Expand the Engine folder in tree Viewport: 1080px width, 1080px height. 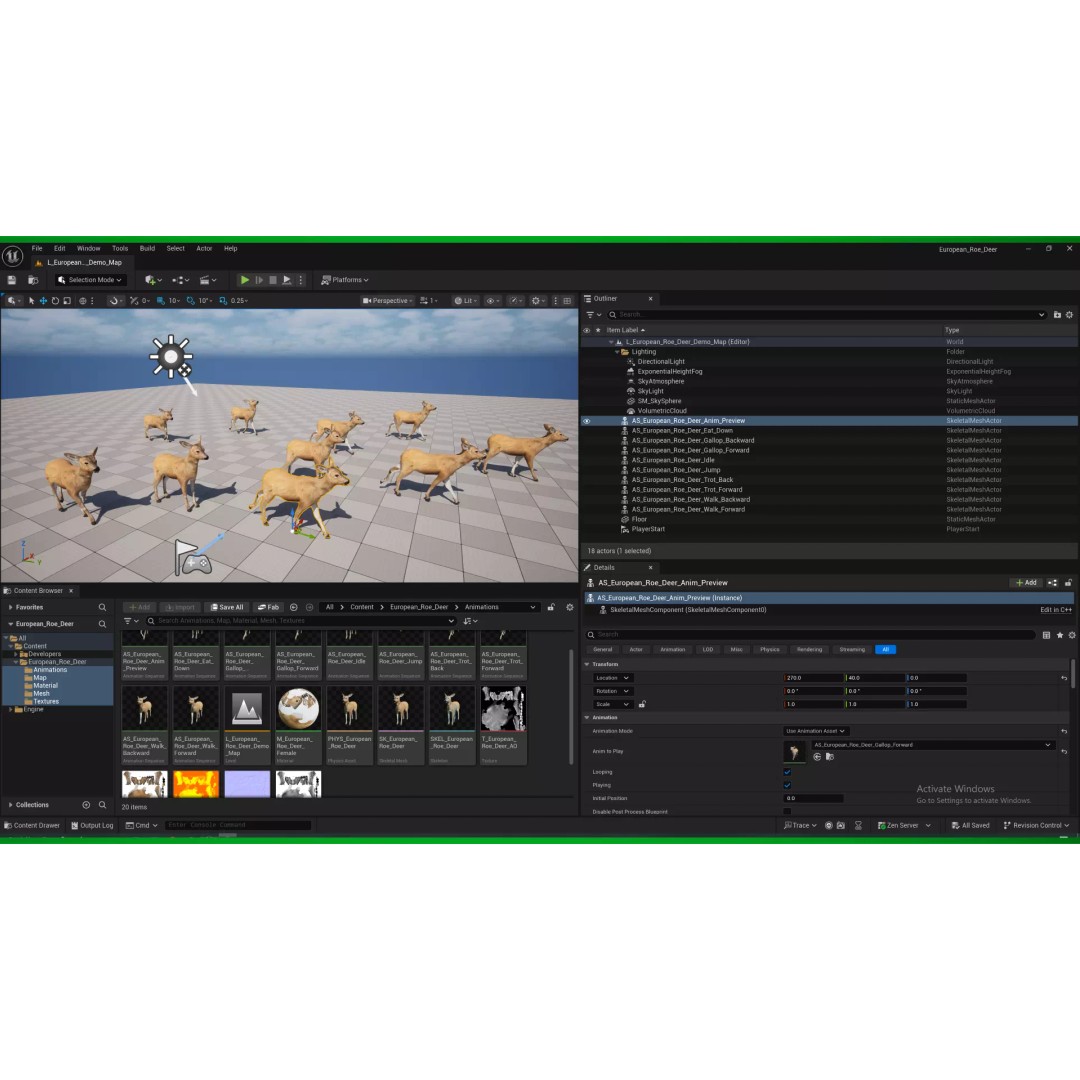point(10,709)
